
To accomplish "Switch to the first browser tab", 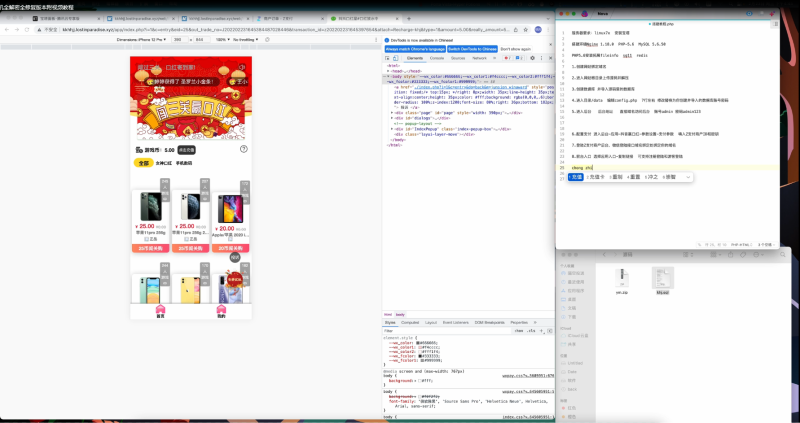I will pos(65,18).
